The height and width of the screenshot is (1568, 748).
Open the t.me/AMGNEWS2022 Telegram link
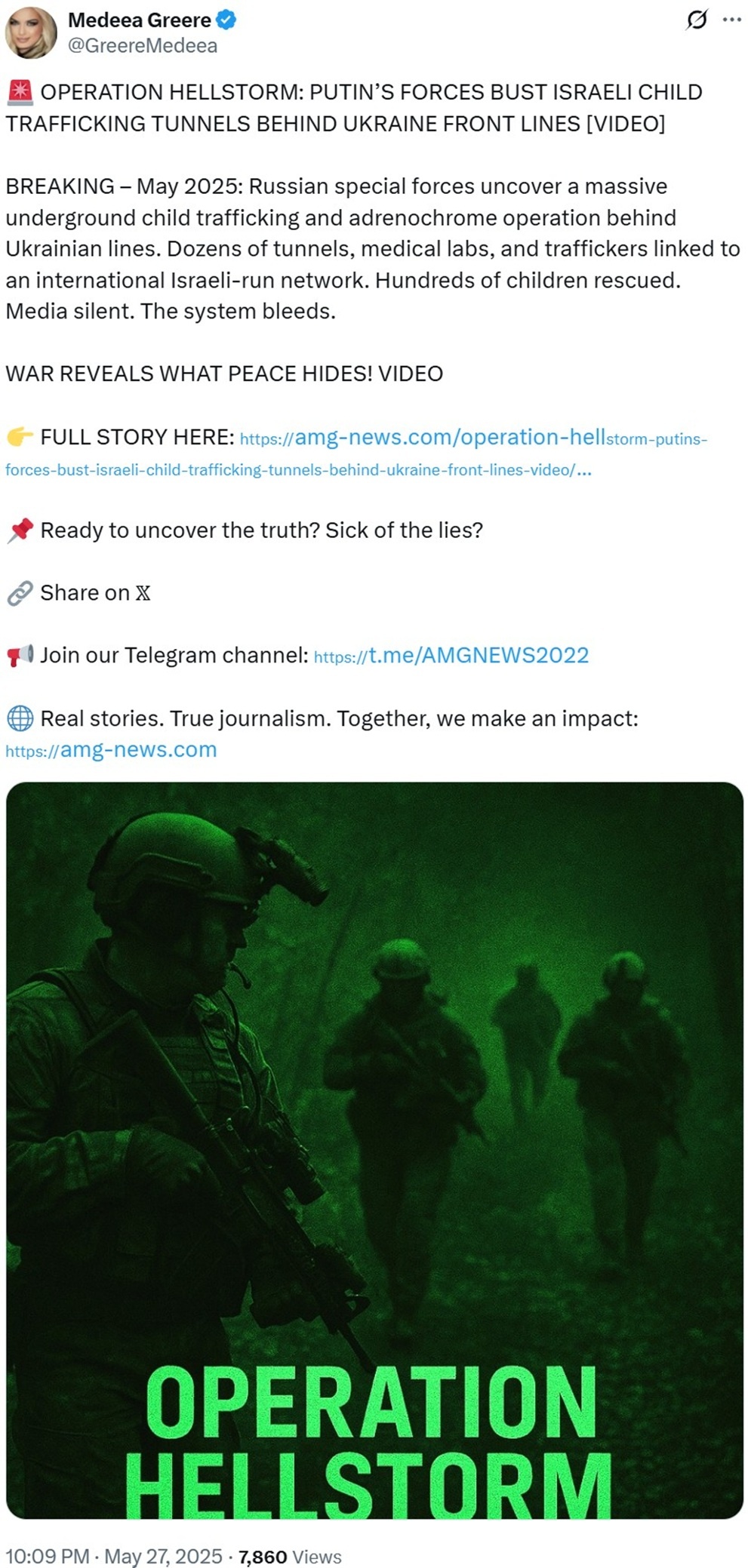pyautogui.click(x=451, y=655)
